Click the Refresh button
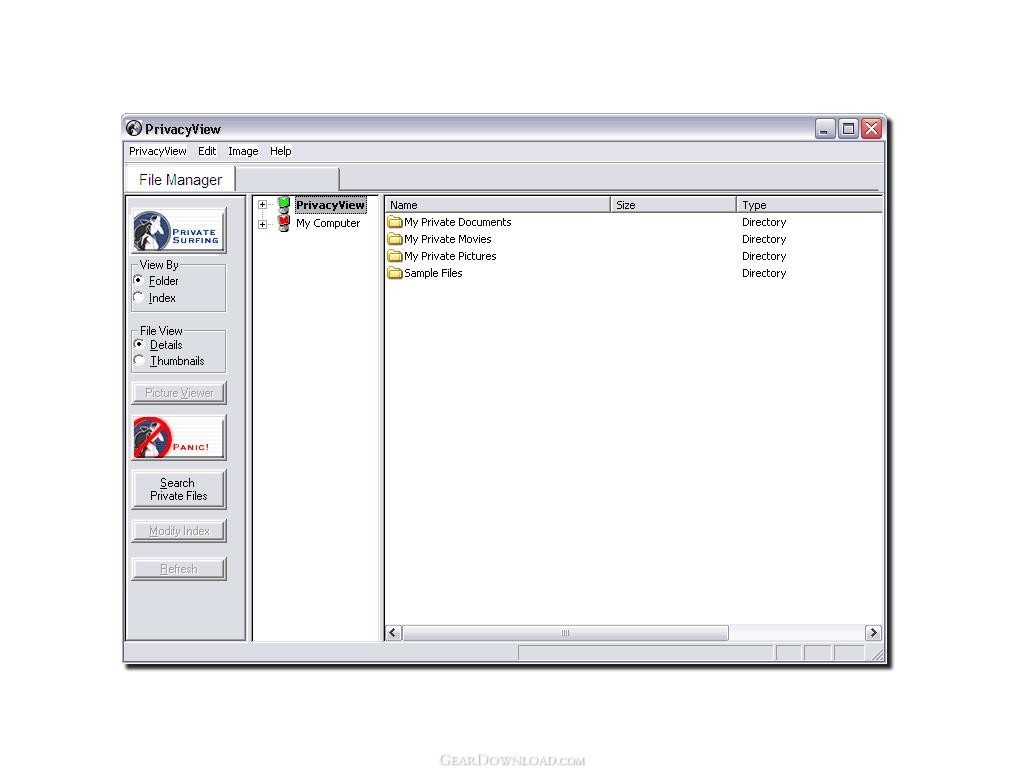This screenshot has width=1024, height=768. [178, 569]
